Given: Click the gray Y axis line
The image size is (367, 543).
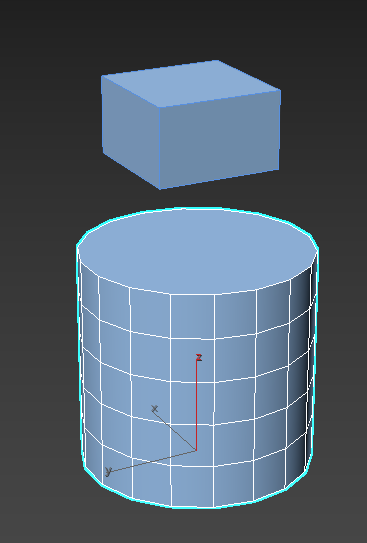Looking at the screenshot, I should tap(153, 461).
